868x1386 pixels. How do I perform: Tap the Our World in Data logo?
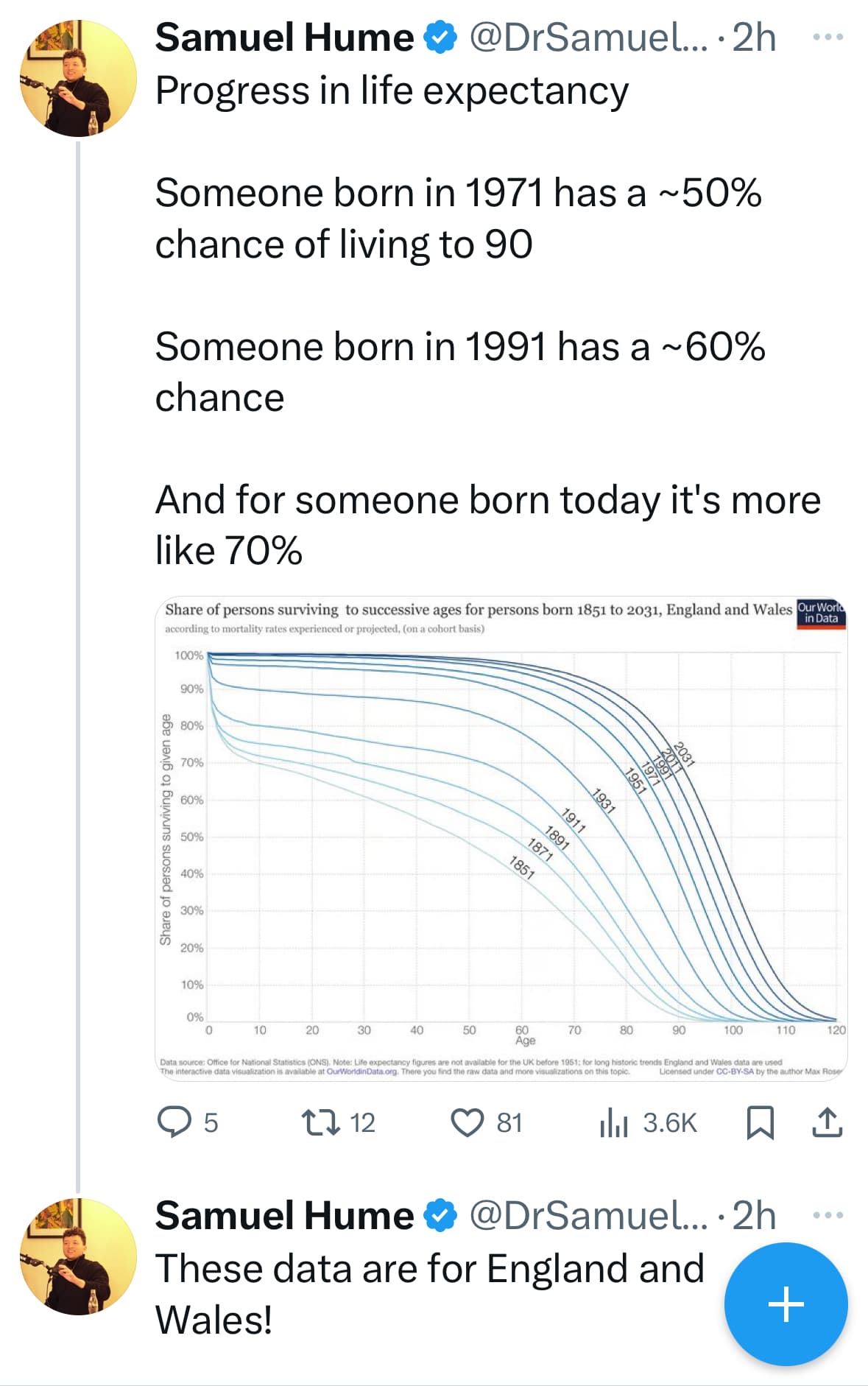tap(821, 613)
